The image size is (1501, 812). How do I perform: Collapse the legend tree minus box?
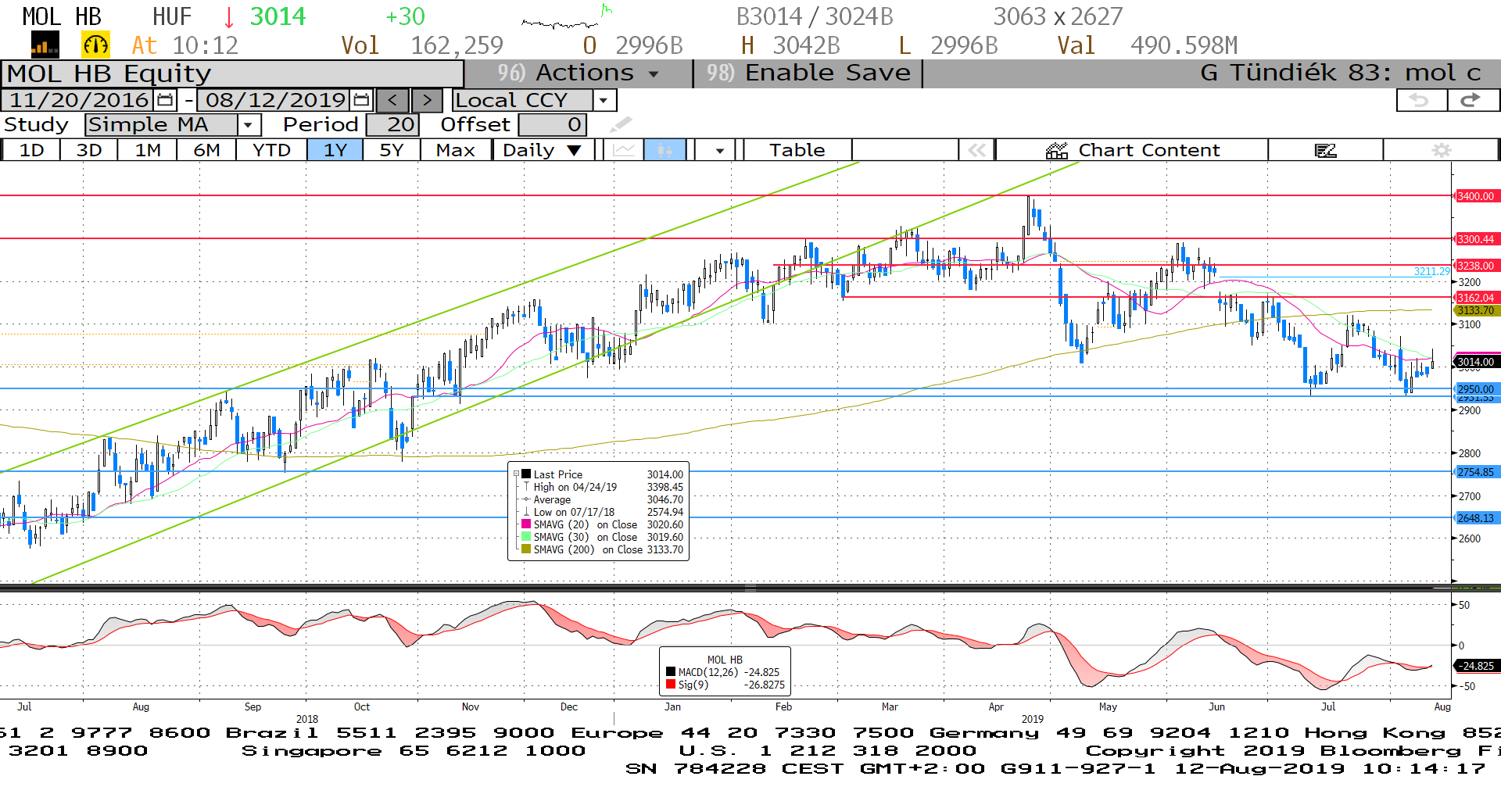point(516,474)
